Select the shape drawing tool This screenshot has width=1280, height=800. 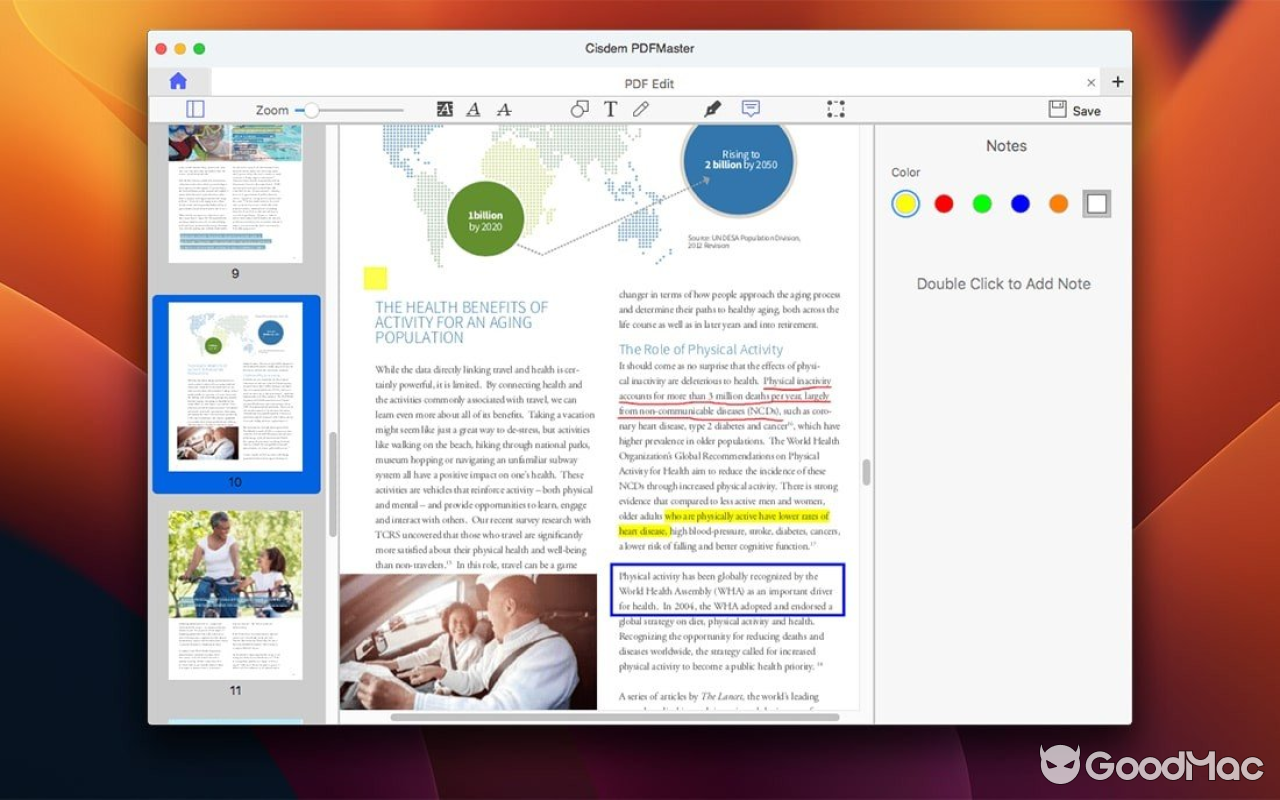[579, 109]
